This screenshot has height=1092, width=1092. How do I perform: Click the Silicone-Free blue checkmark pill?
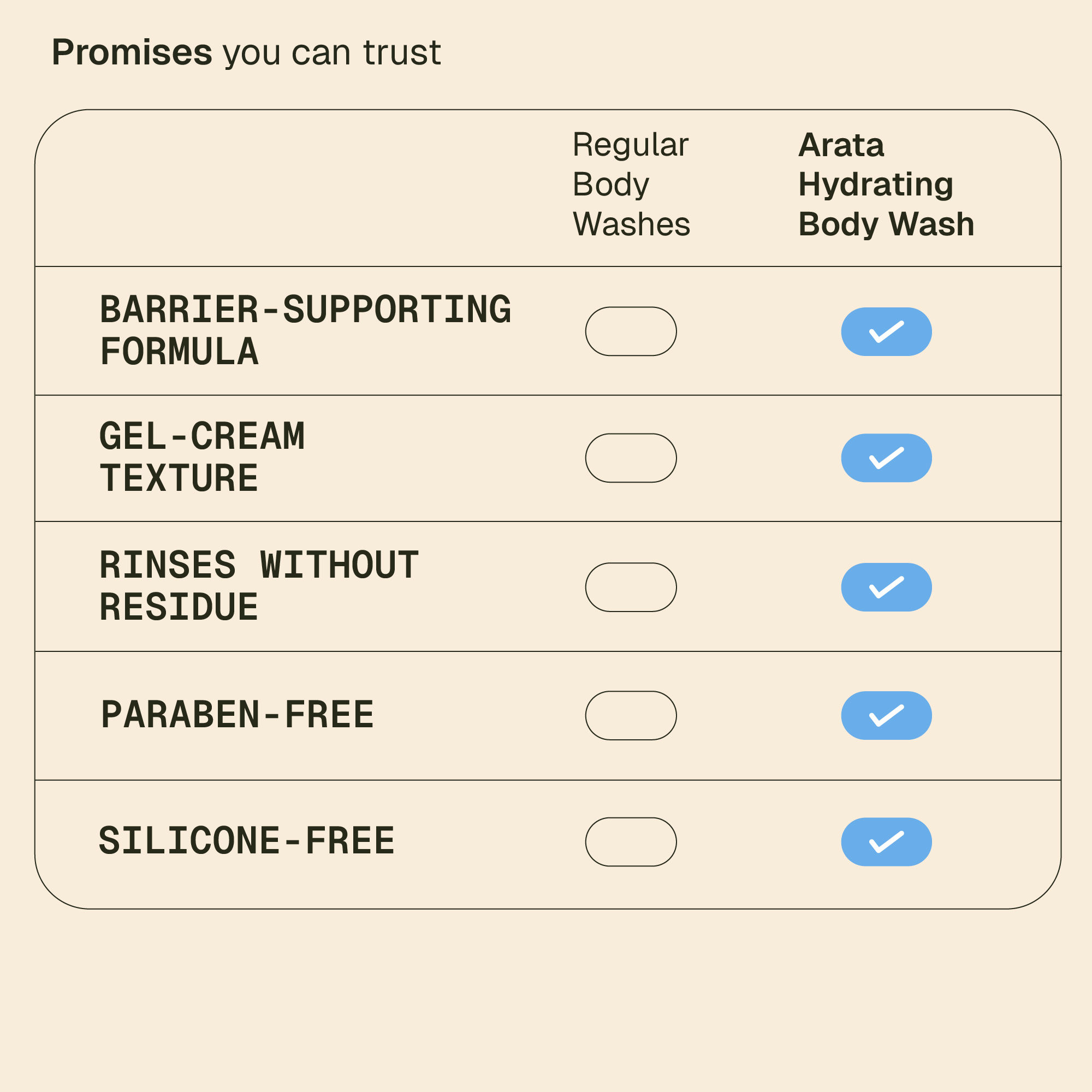(886, 841)
